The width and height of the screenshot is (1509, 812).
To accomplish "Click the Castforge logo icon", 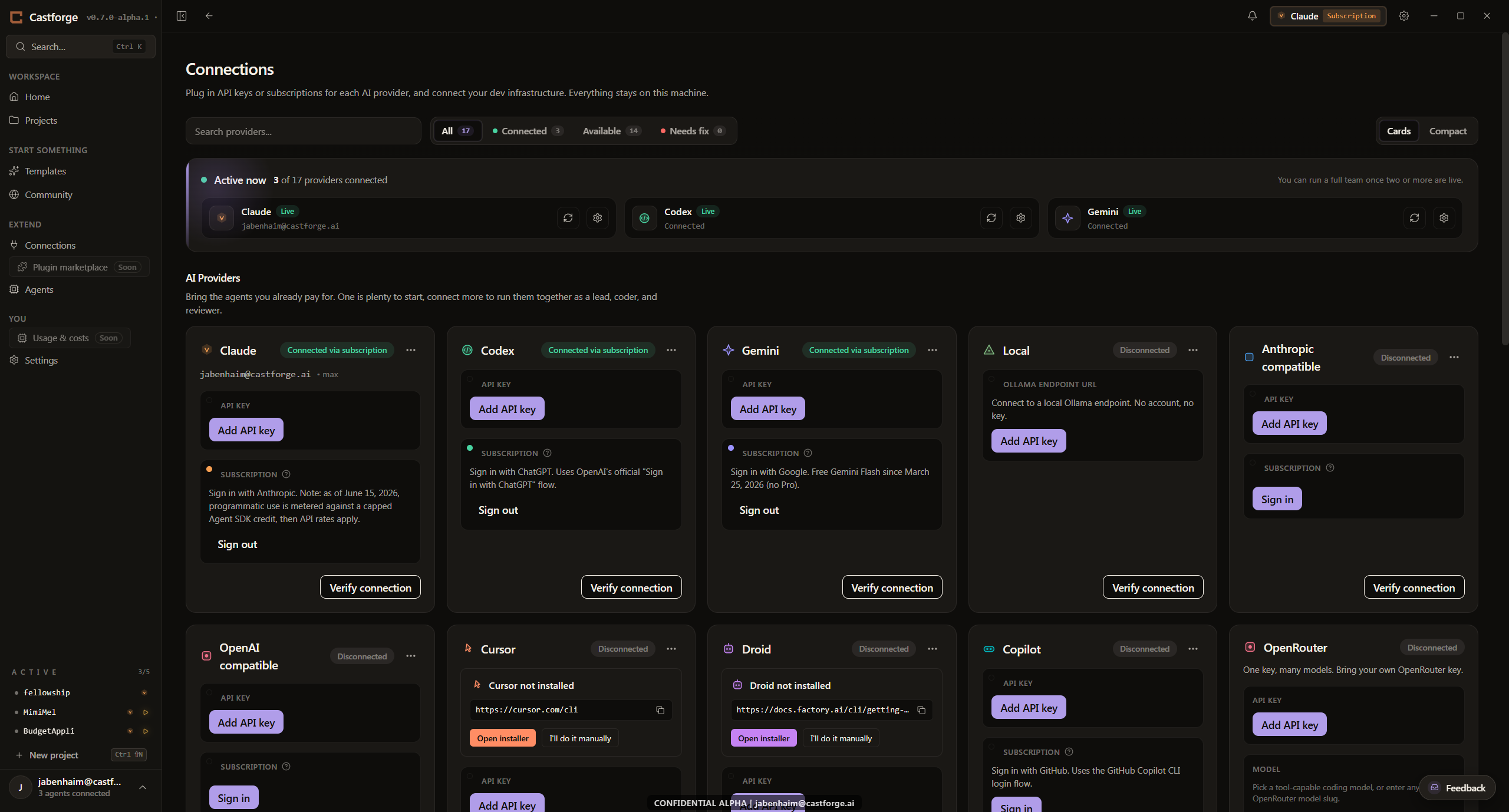I will click(17, 17).
